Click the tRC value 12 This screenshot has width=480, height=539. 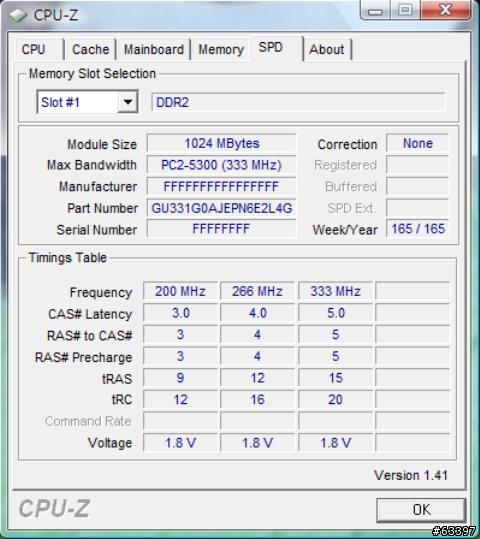181,400
